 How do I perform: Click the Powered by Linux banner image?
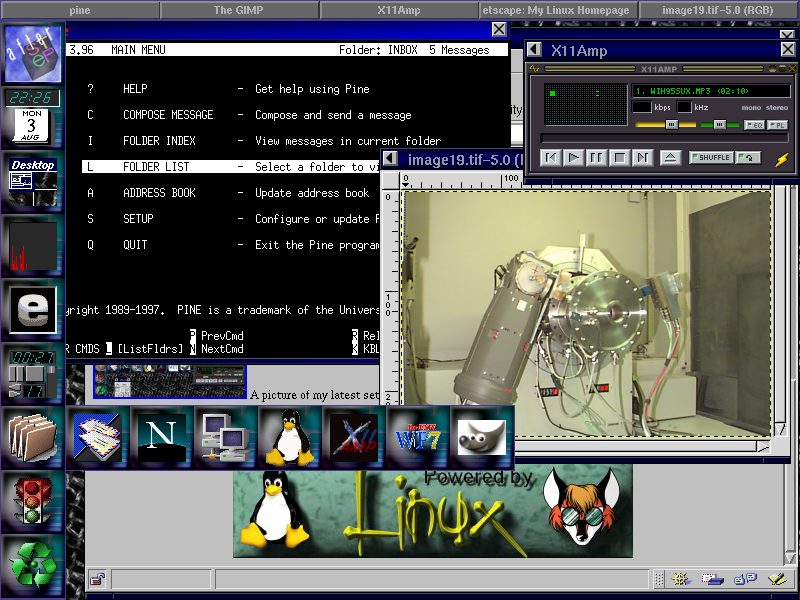pyautogui.click(x=433, y=513)
